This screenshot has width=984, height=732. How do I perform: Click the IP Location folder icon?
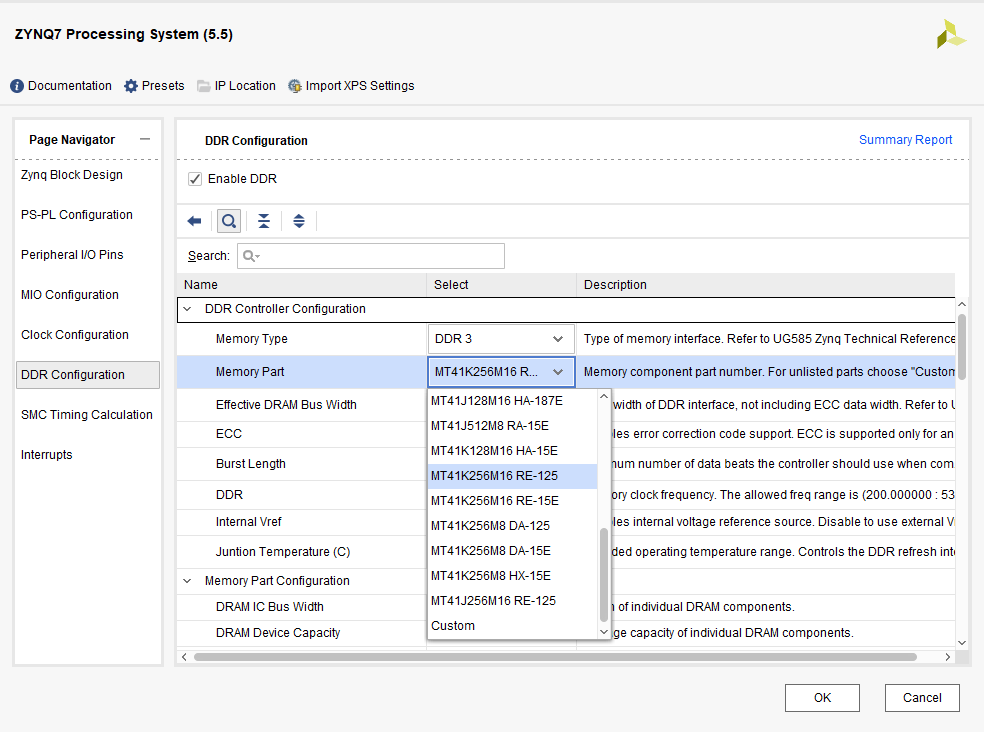(x=203, y=86)
